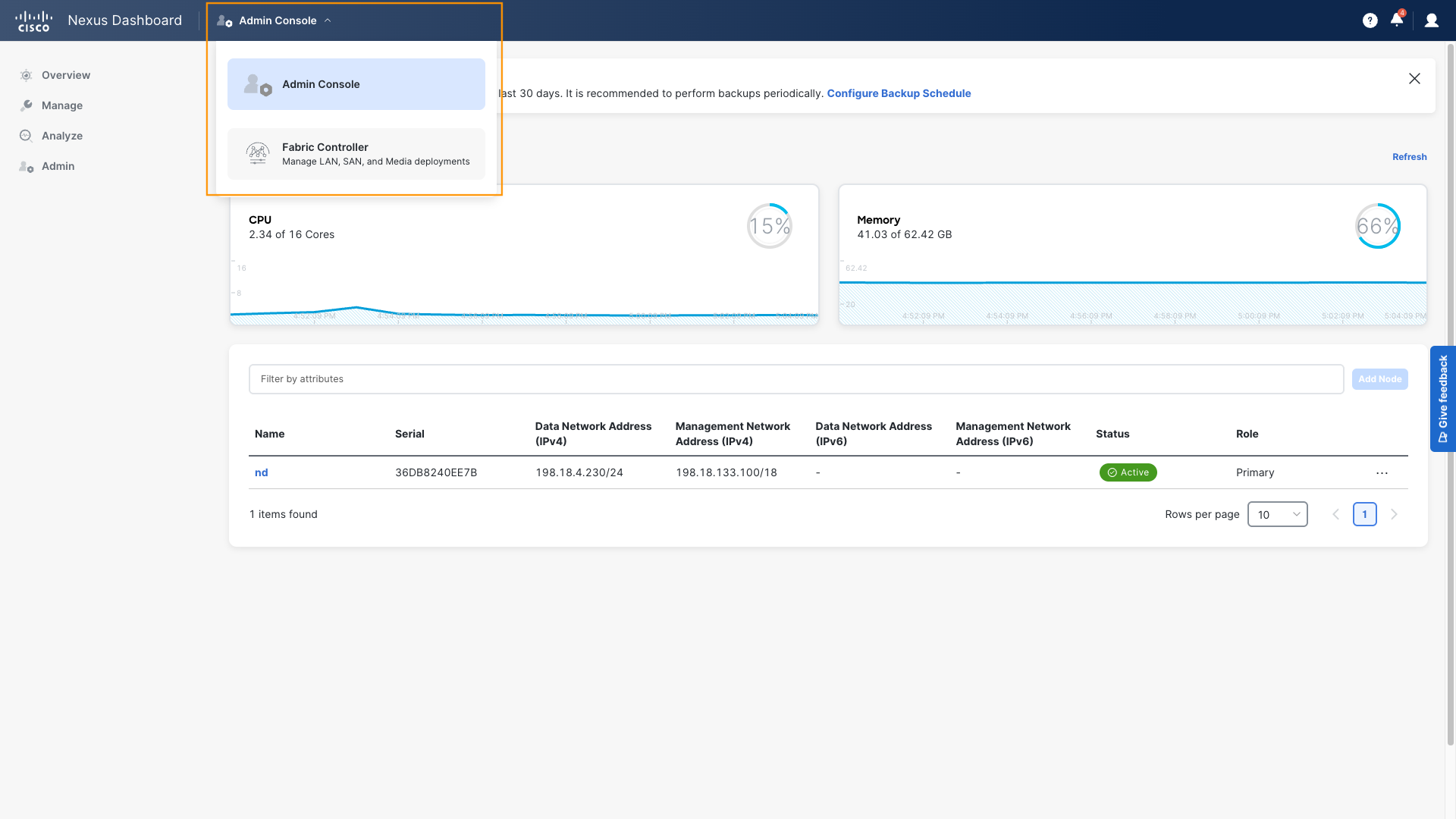Go to page 1 of results
1456x819 pixels.
click(1365, 514)
